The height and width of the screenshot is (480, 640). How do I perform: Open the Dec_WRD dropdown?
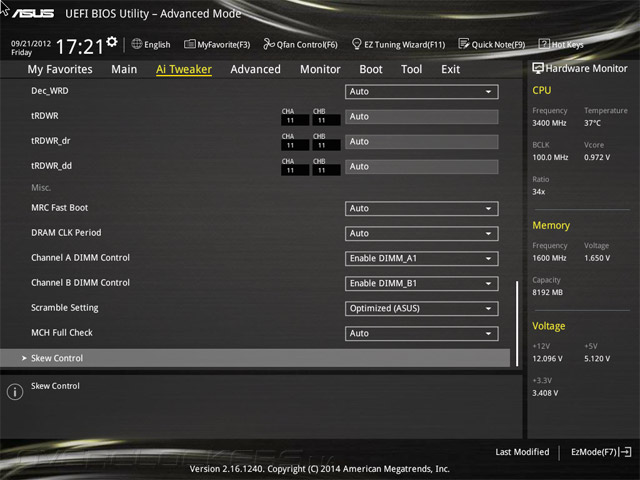[x=421, y=92]
